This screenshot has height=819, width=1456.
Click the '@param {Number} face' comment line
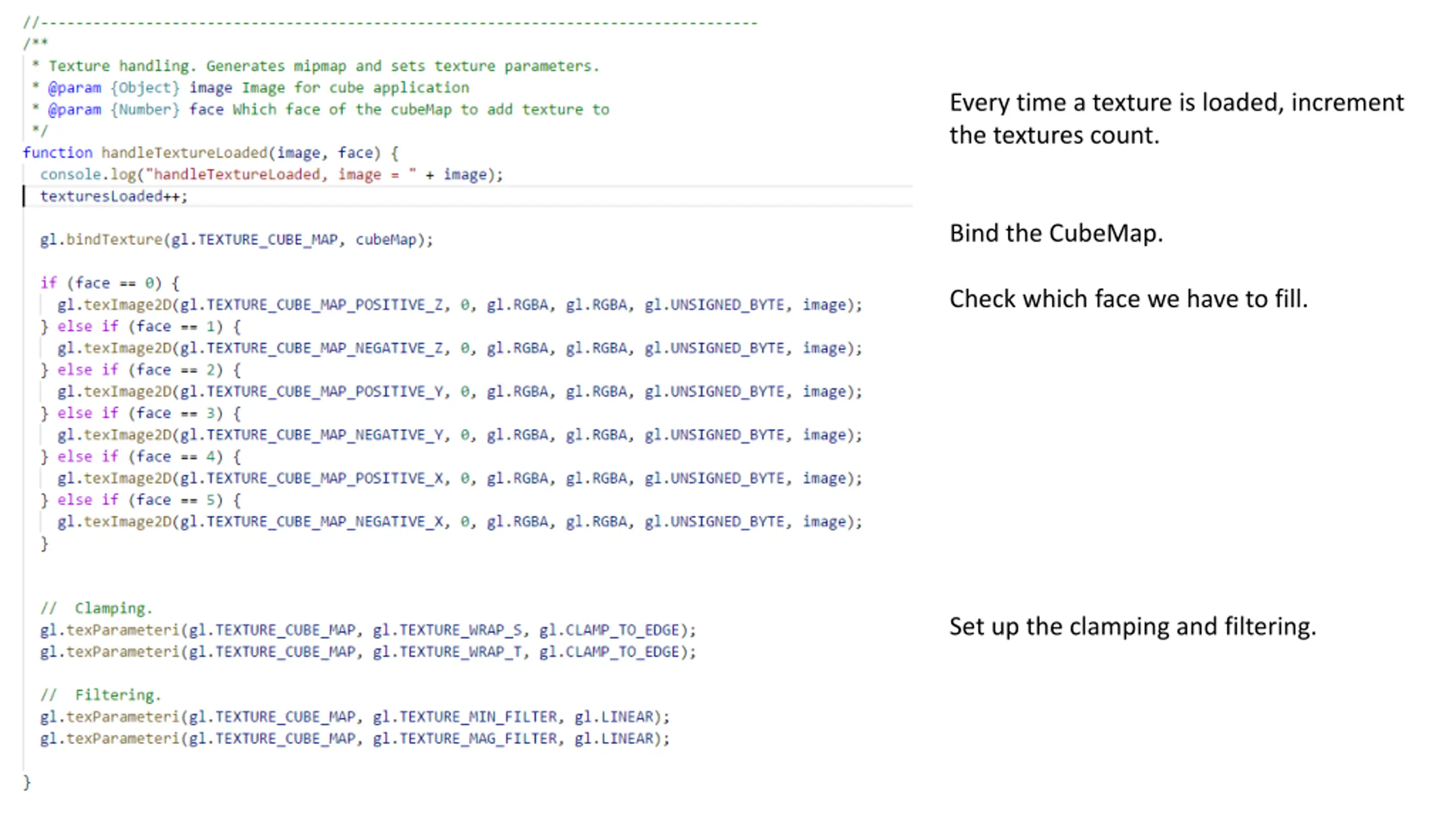pos(320,109)
